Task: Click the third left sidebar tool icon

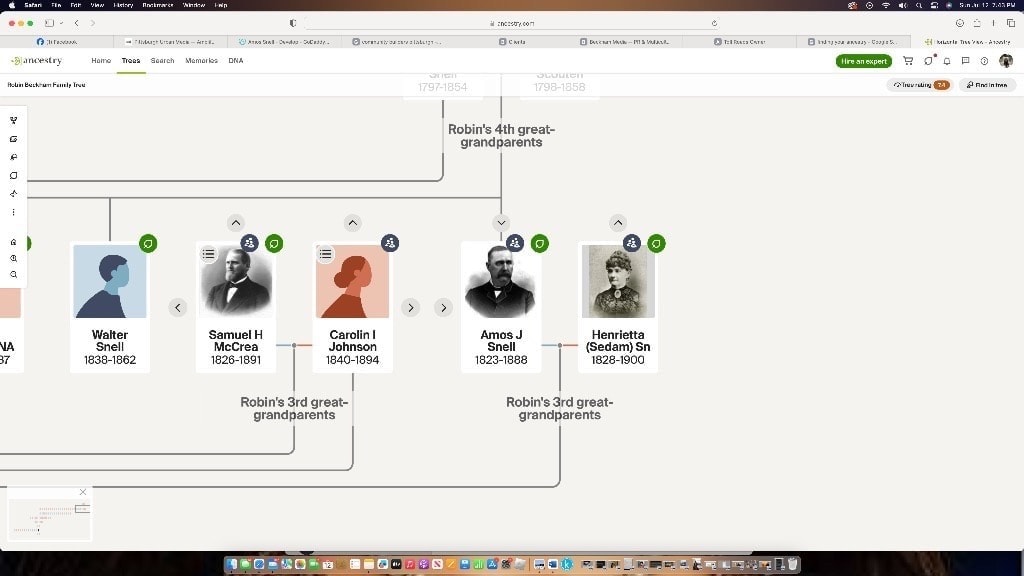Action: pyautogui.click(x=13, y=157)
